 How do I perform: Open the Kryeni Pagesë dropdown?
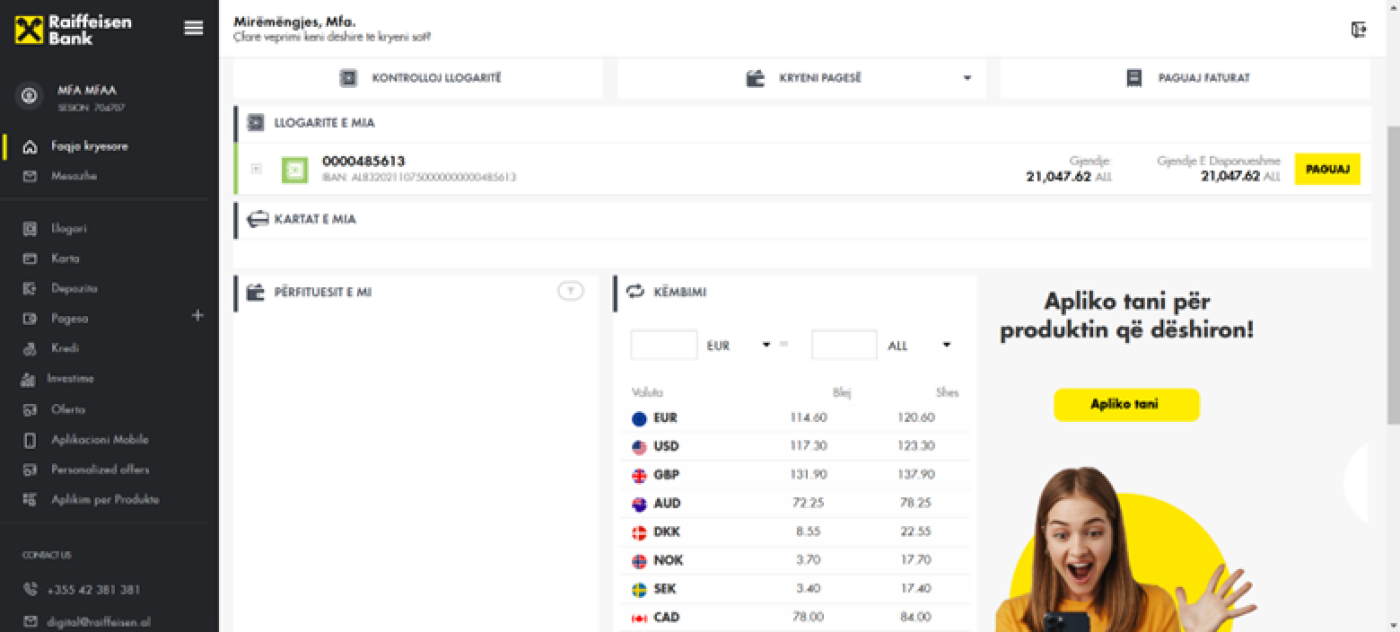pyautogui.click(x=967, y=78)
